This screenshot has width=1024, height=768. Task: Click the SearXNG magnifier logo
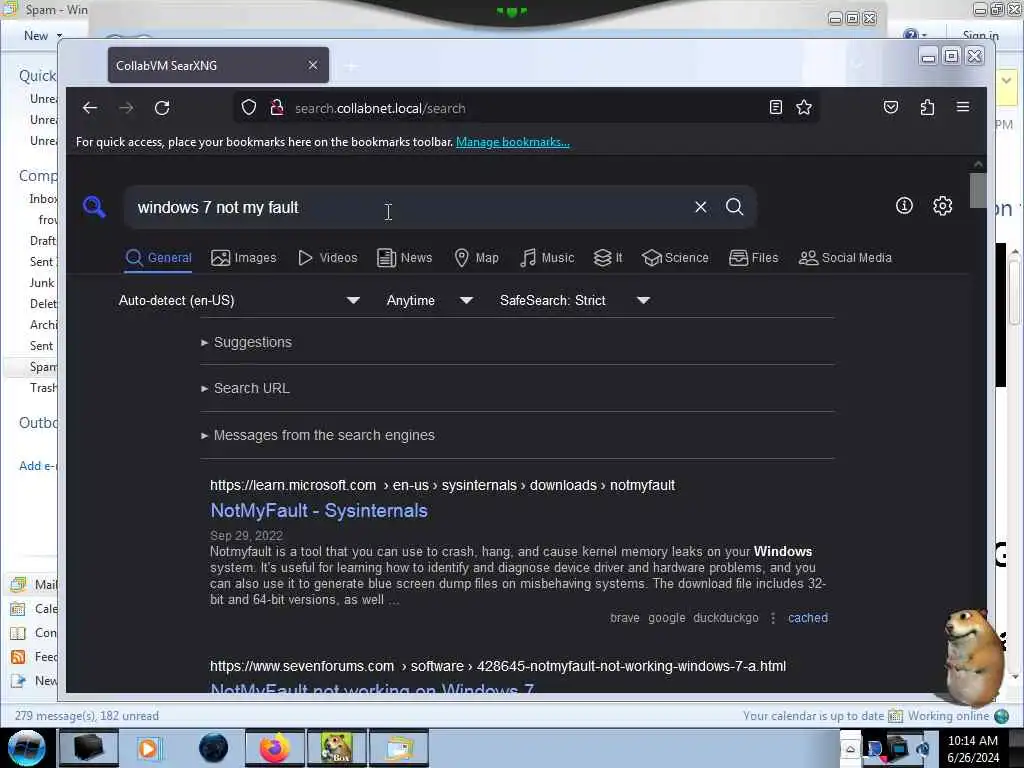[95, 207]
